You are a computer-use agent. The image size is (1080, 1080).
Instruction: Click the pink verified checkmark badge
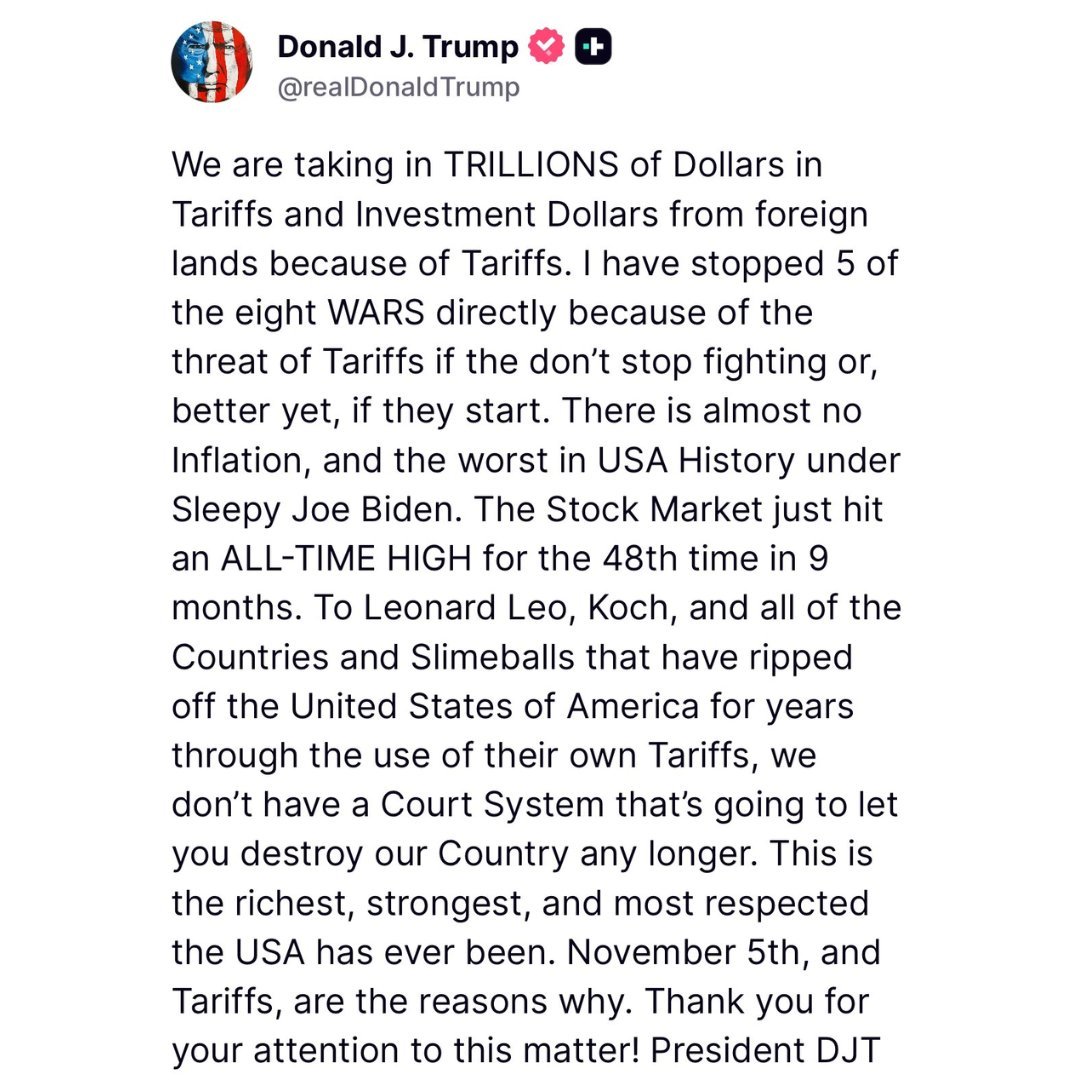pyautogui.click(x=547, y=47)
